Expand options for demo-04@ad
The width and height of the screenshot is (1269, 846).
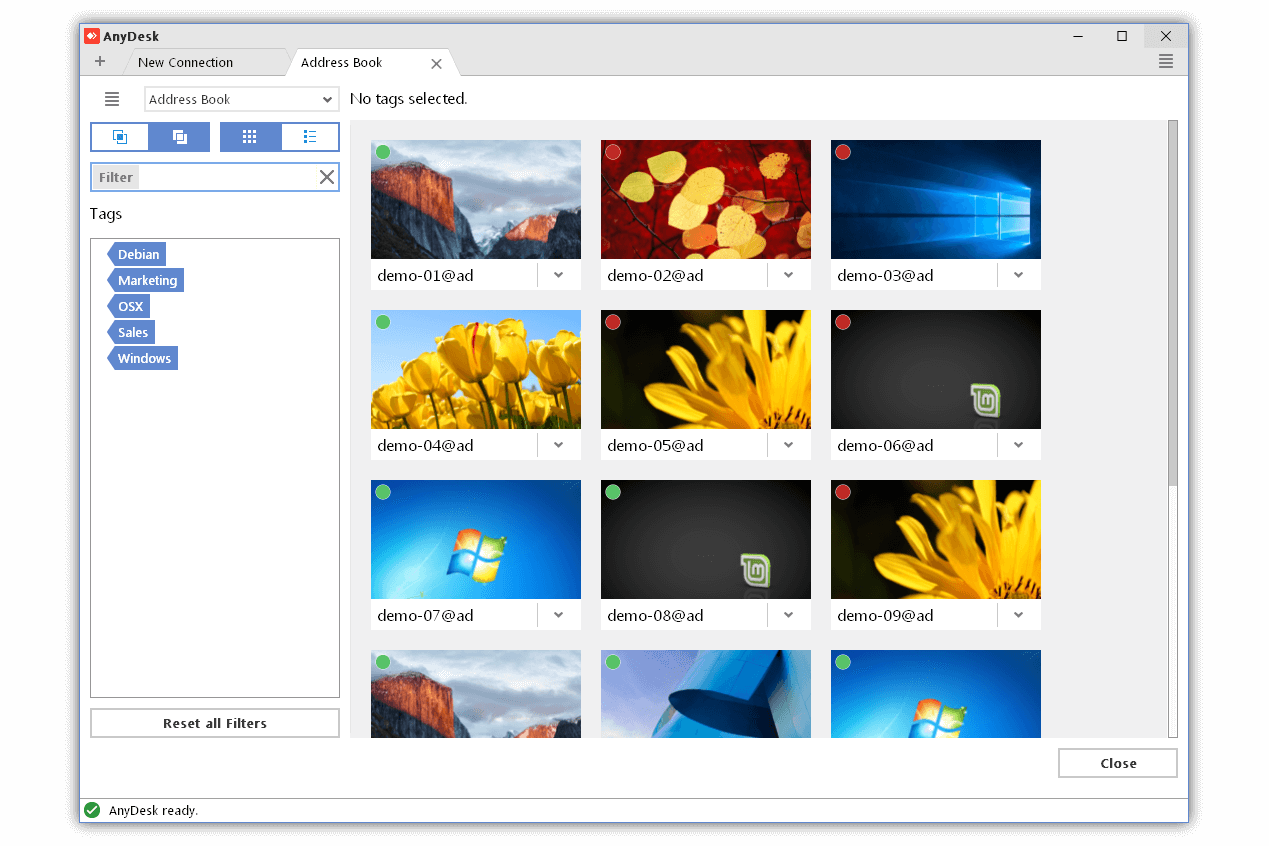pos(559,445)
